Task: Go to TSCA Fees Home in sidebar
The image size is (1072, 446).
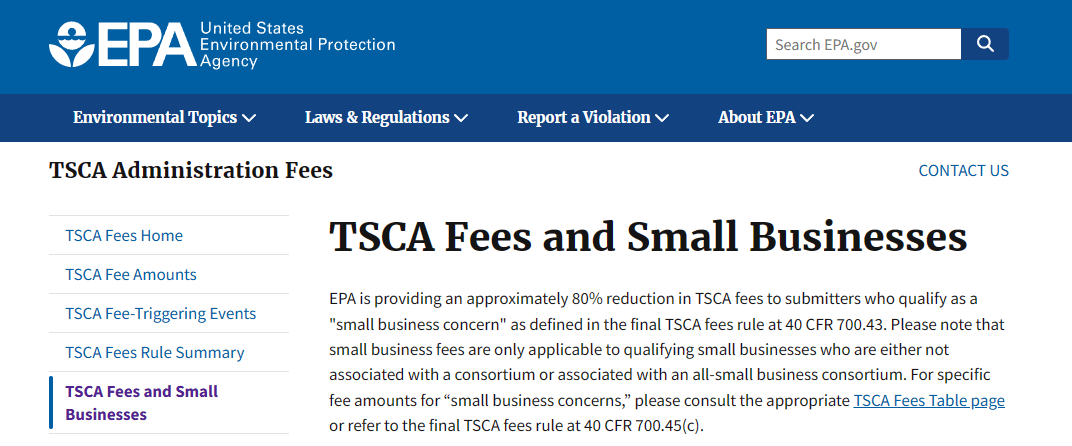Action: [x=124, y=236]
